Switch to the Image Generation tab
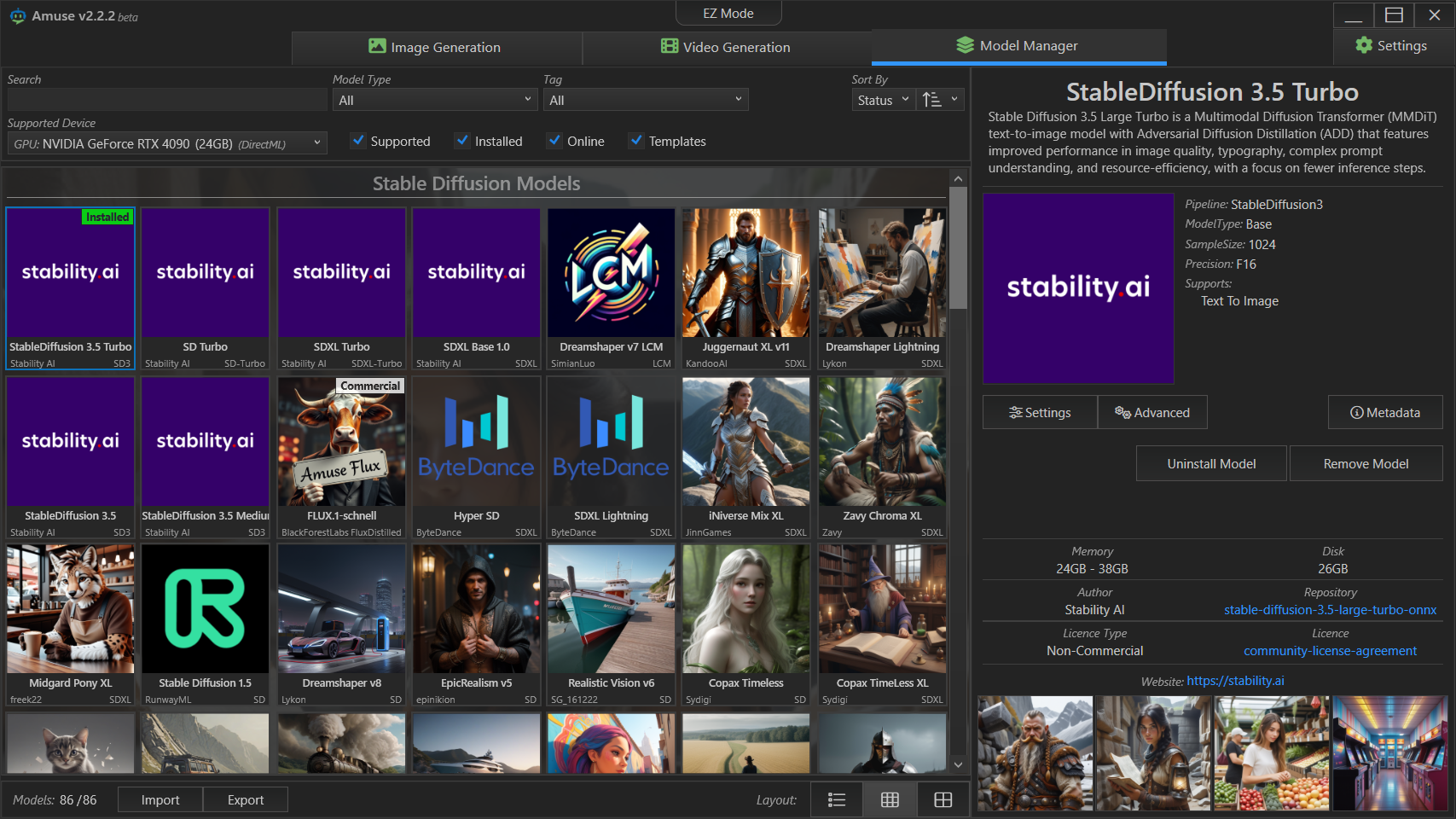Image resolution: width=1456 pixels, height=819 pixels. pos(436,48)
